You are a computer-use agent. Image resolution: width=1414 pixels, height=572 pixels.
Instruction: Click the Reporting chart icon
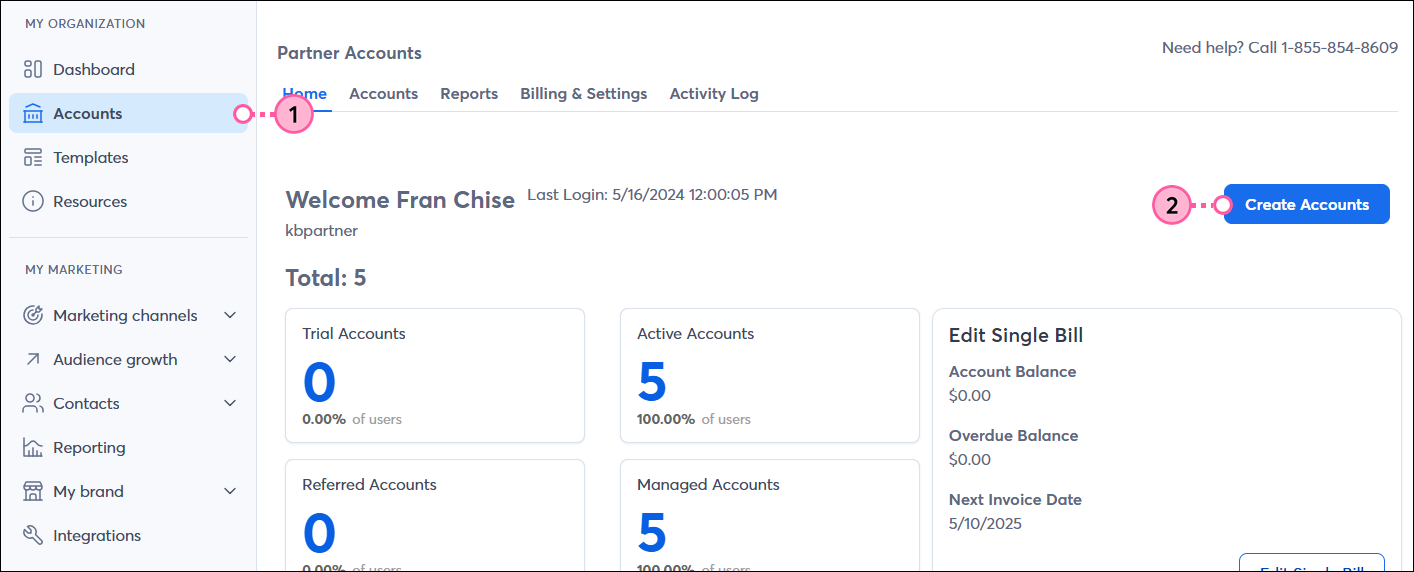[33, 447]
